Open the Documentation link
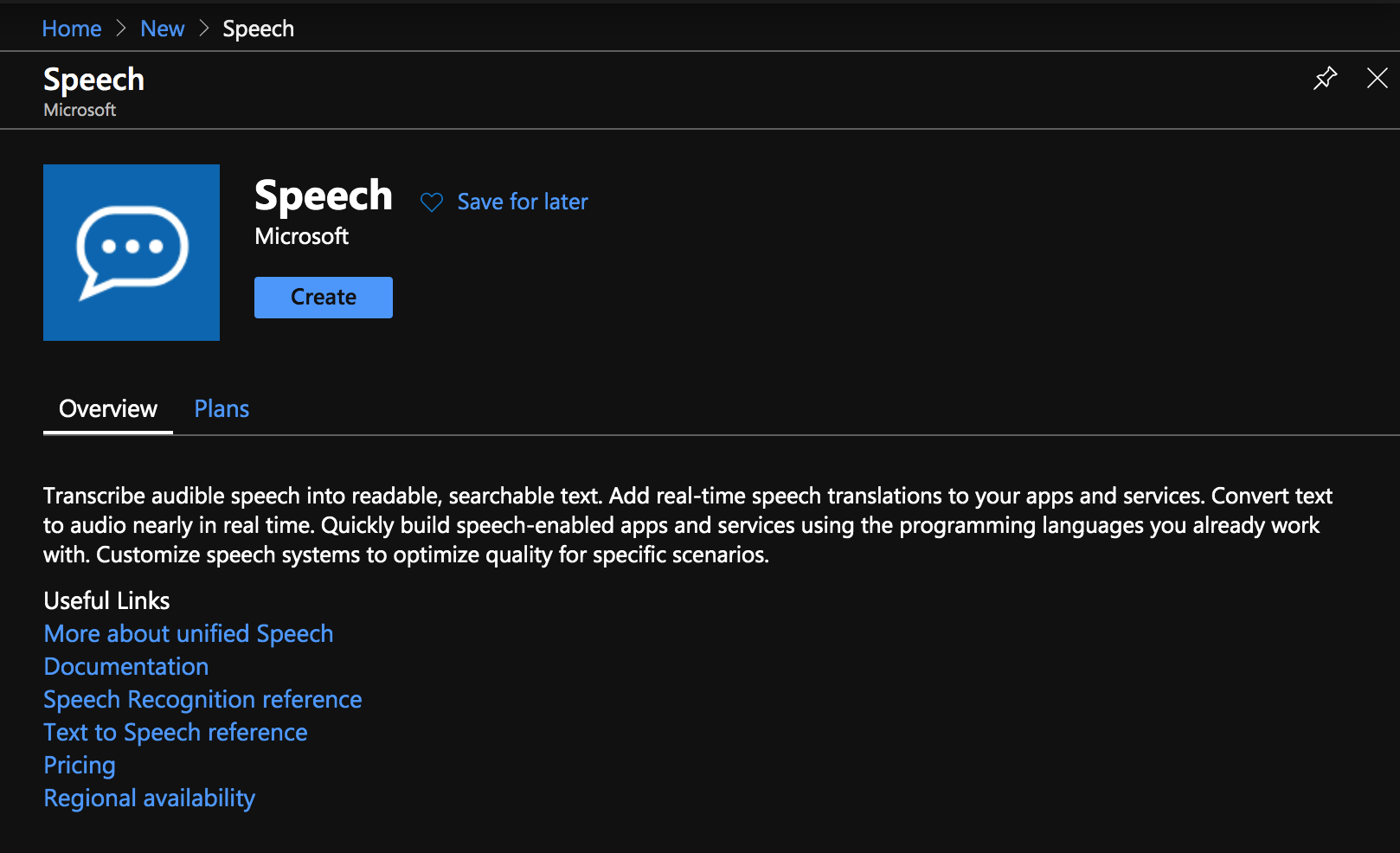The width and height of the screenshot is (1400, 853). (x=126, y=667)
